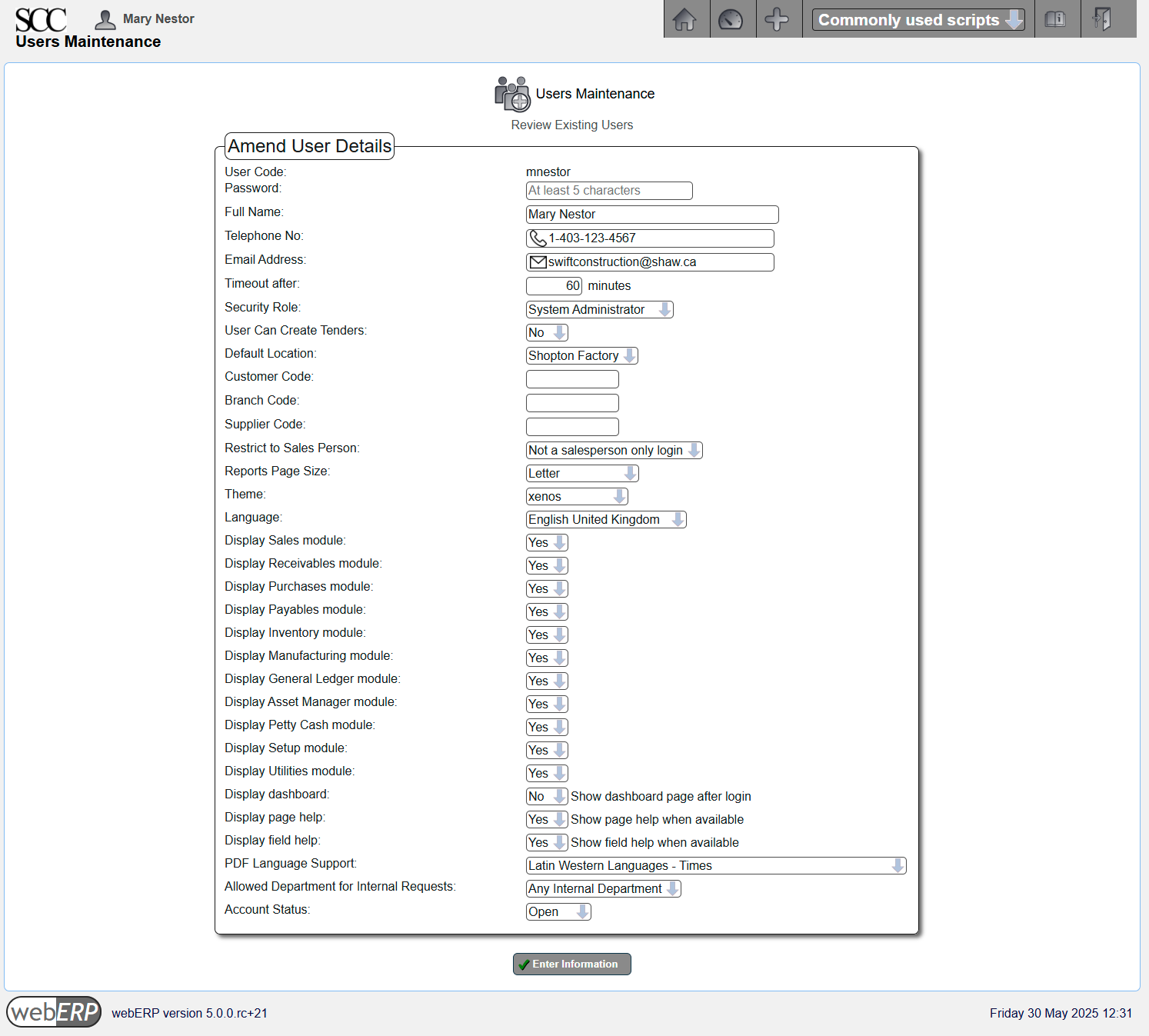Click the Email Address field

pos(650,262)
